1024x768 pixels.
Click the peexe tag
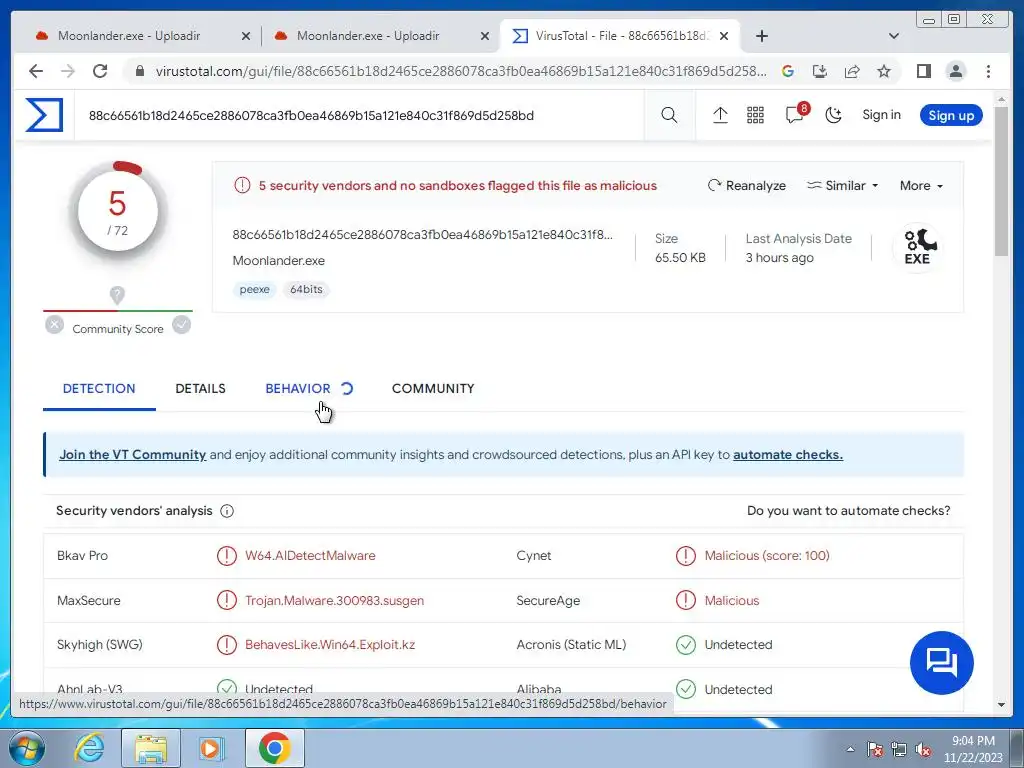click(x=254, y=289)
